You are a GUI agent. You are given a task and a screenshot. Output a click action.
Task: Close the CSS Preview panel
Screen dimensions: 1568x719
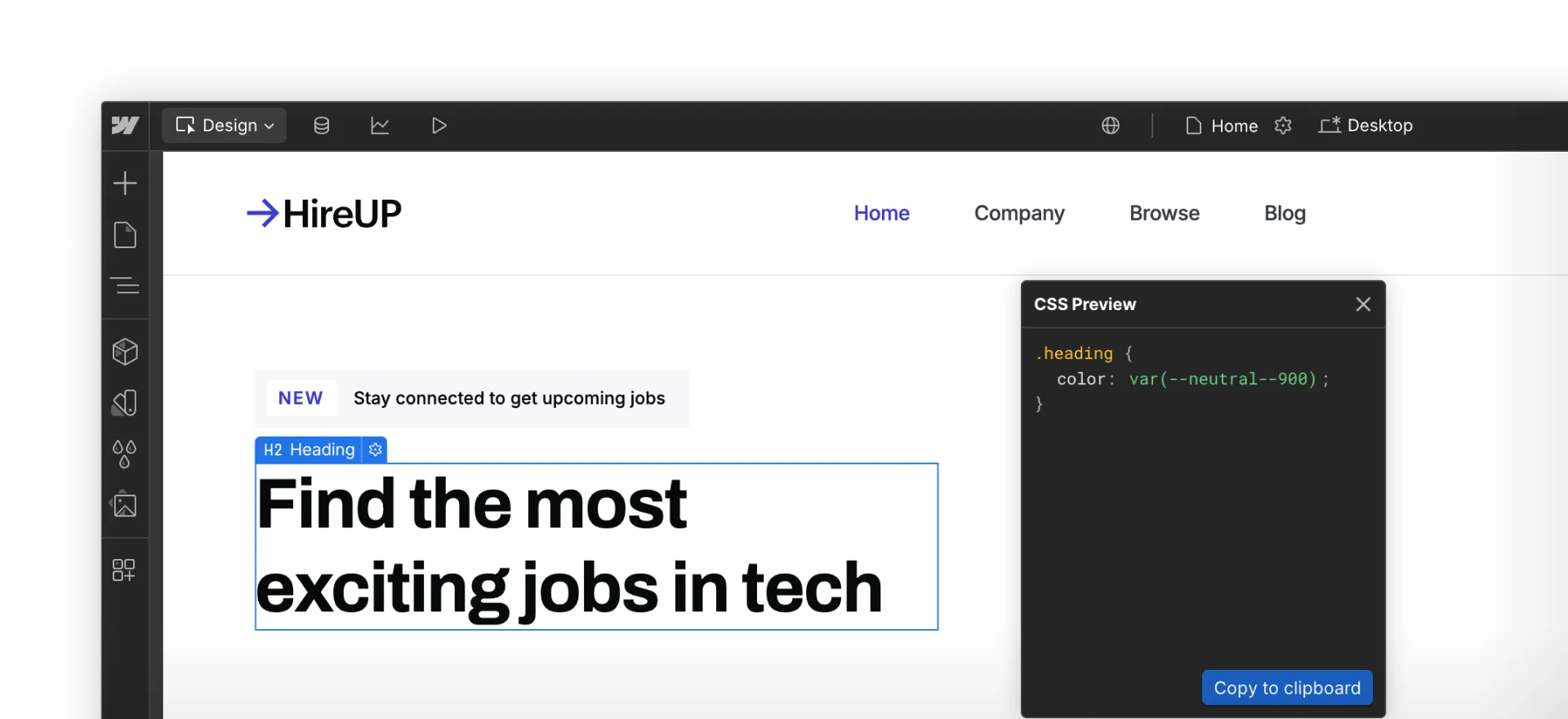click(1363, 304)
